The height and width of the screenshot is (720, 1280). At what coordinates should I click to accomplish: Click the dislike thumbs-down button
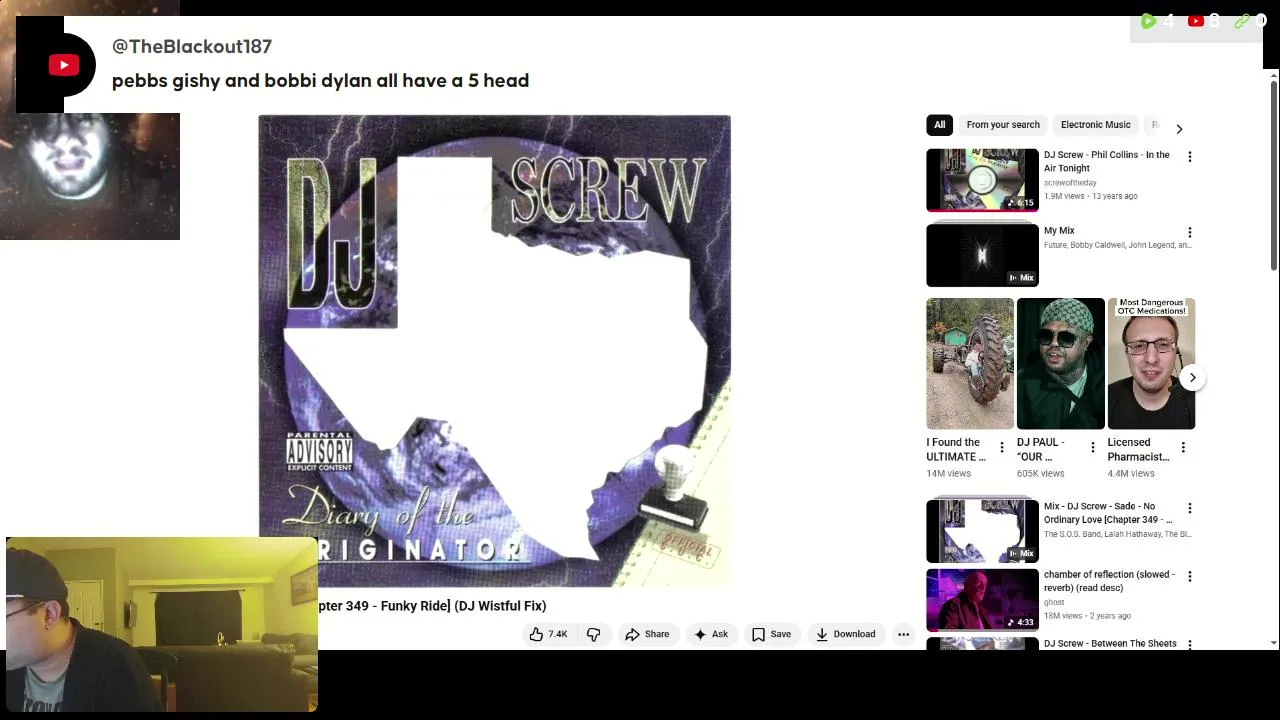coord(593,634)
